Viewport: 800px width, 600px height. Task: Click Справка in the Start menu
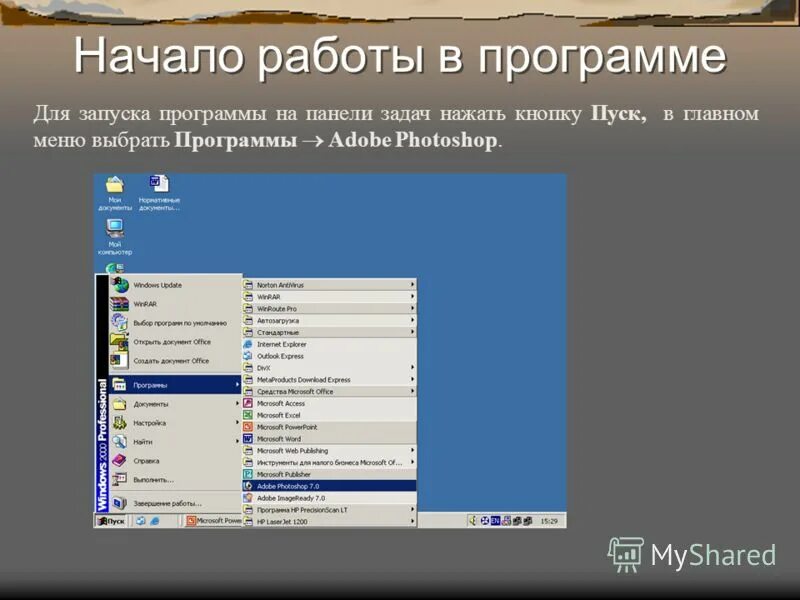point(176,461)
